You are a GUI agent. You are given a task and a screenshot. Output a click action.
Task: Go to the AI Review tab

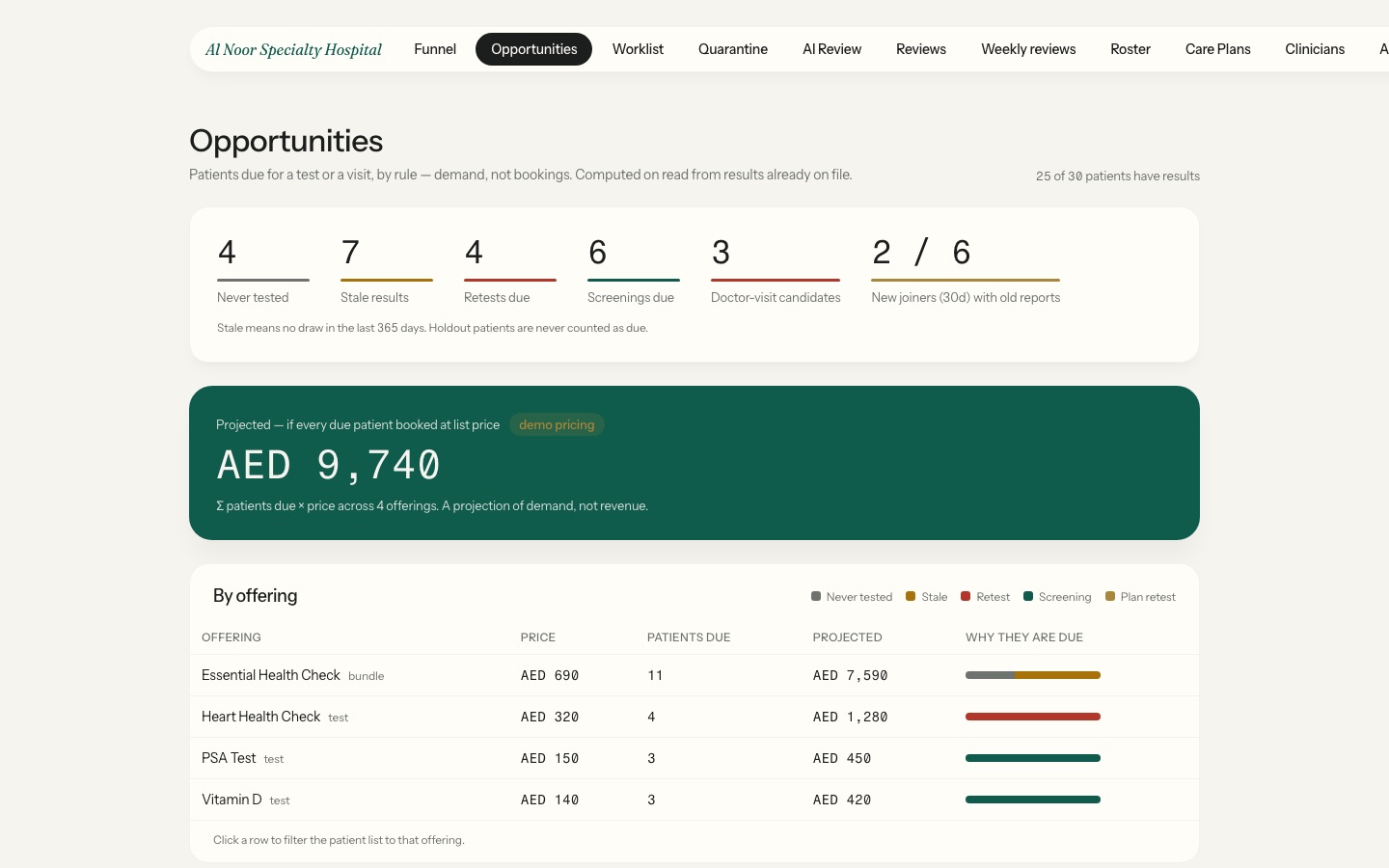(831, 49)
